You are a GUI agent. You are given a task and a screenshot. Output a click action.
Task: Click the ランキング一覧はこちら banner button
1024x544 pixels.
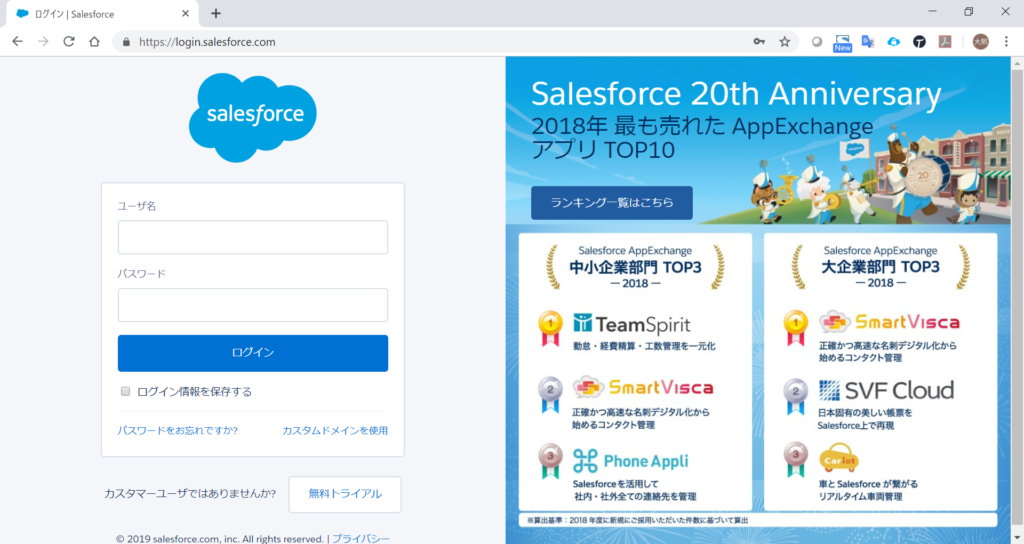click(611, 202)
